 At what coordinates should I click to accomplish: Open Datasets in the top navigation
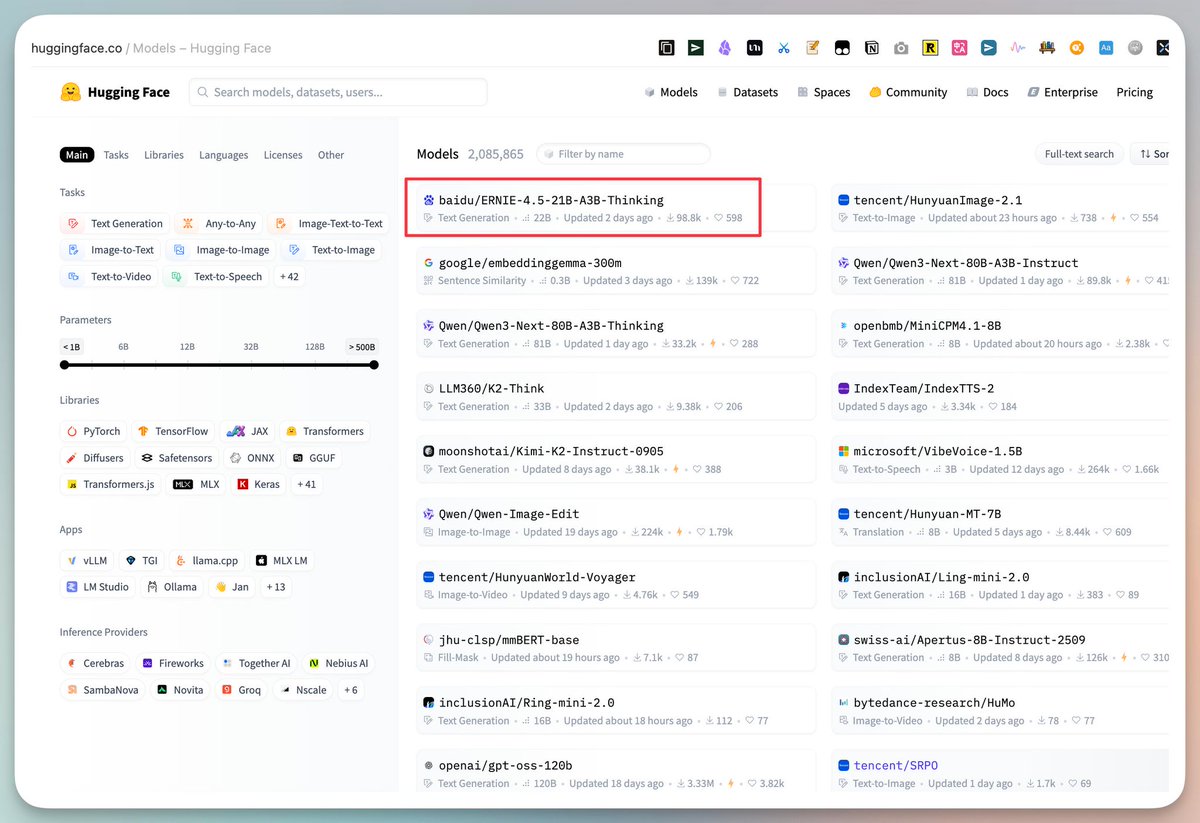pos(747,92)
